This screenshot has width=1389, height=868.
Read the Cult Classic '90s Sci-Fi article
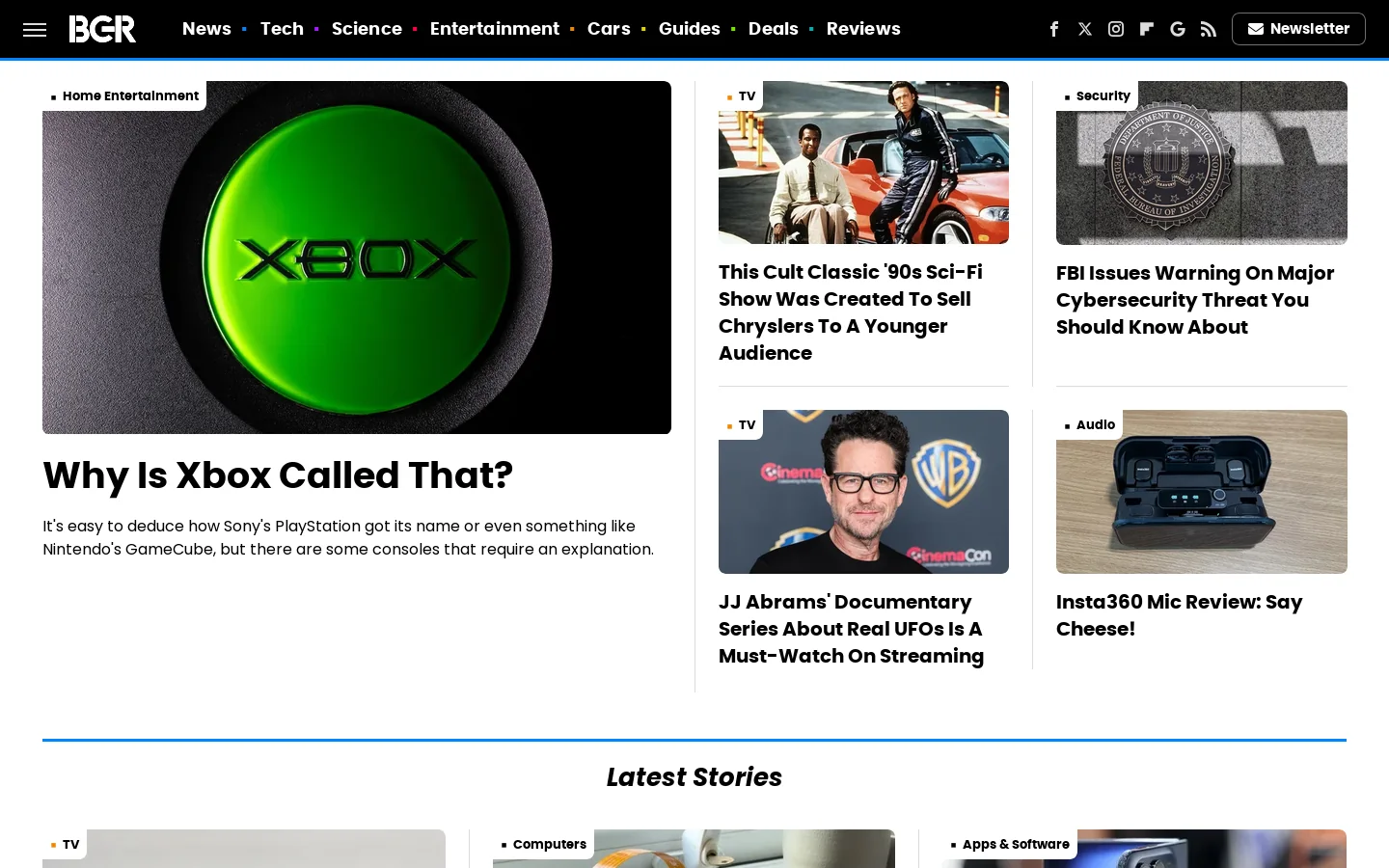point(851,312)
